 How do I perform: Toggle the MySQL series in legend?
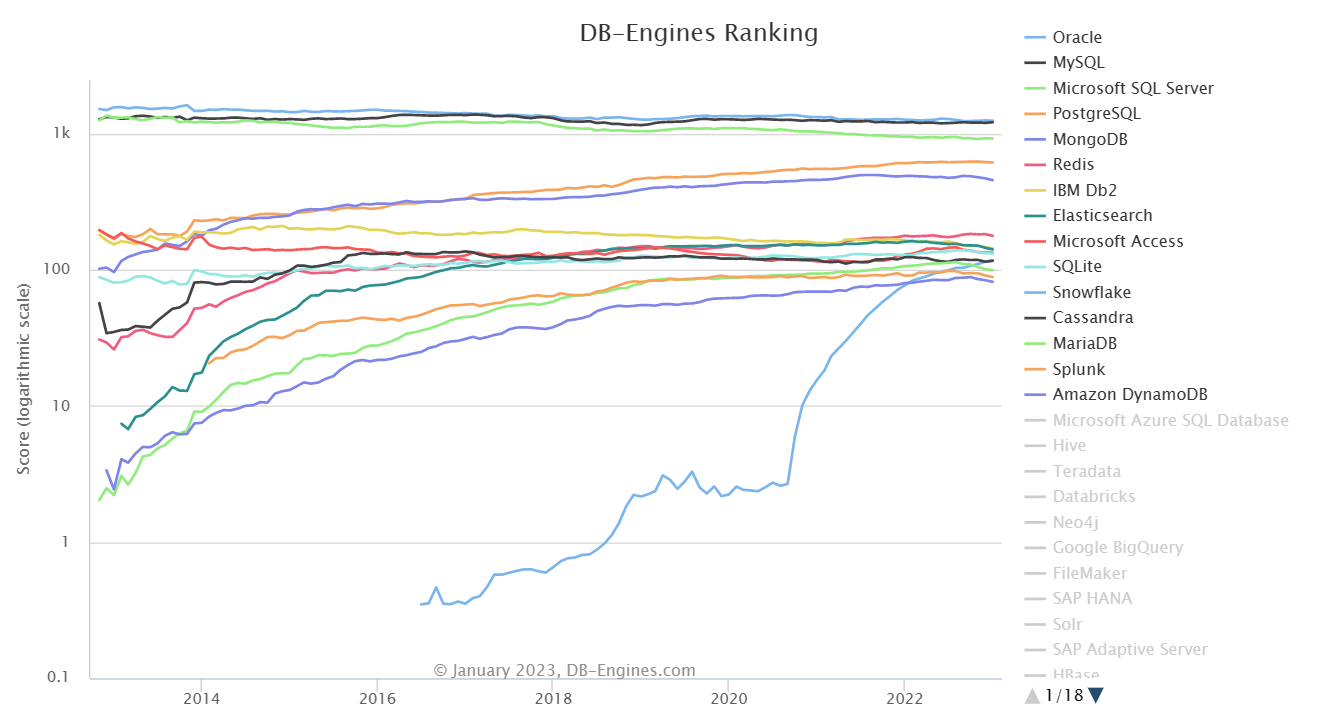(x=1065, y=63)
